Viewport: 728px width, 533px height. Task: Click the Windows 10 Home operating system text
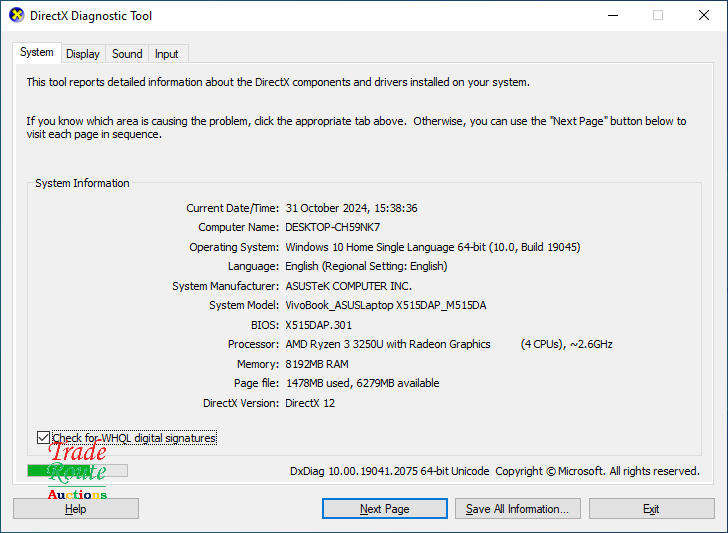point(432,247)
